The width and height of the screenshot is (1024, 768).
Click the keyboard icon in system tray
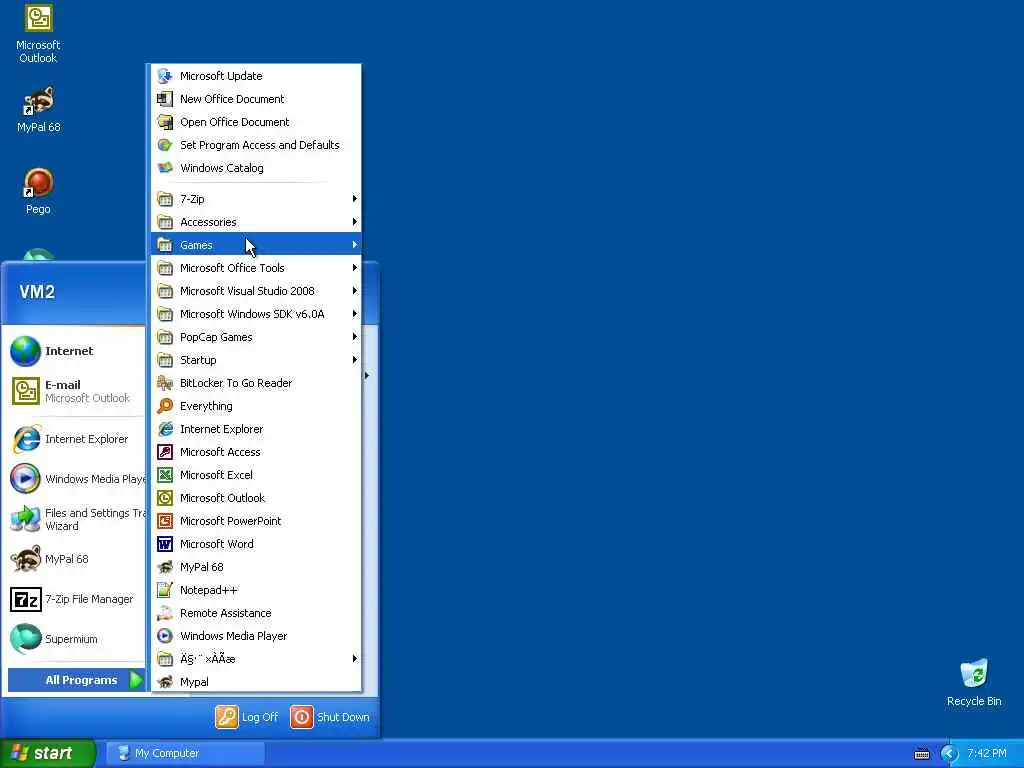(x=921, y=754)
